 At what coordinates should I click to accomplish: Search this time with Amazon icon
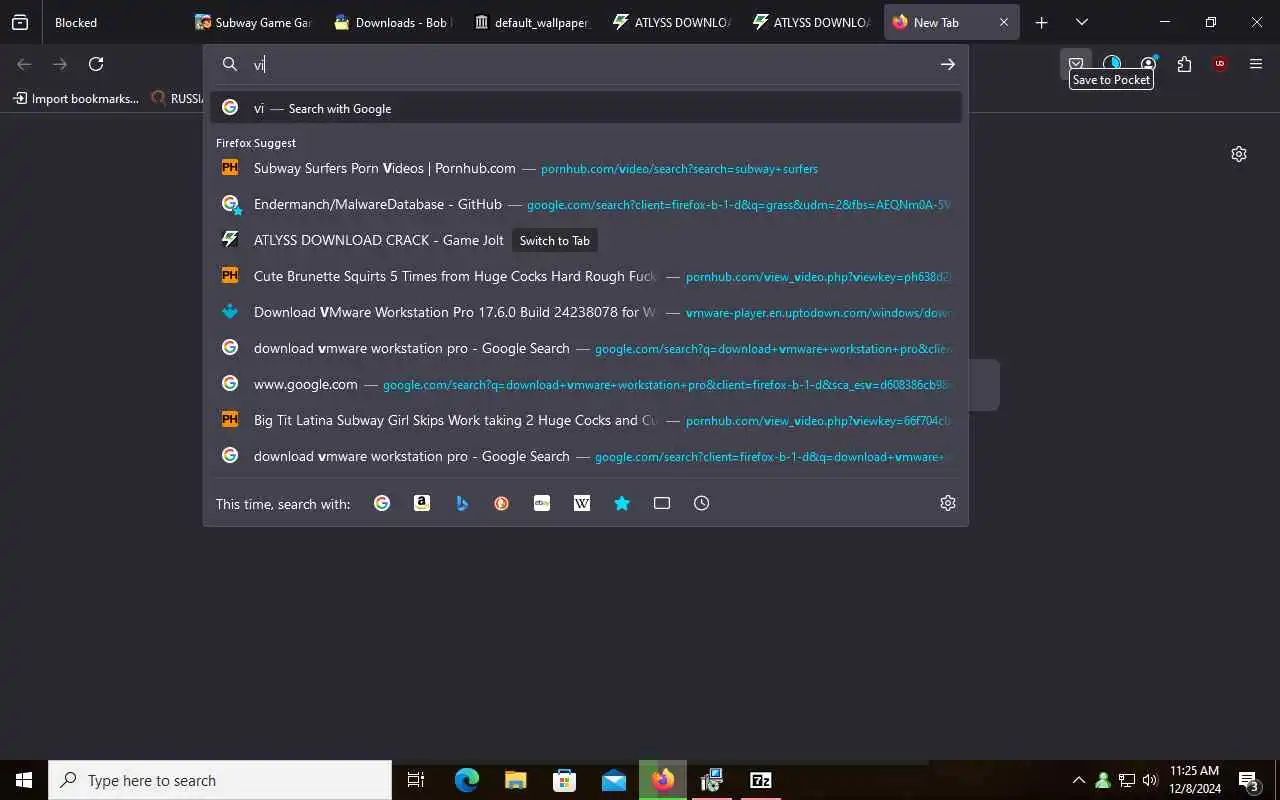tap(422, 503)
